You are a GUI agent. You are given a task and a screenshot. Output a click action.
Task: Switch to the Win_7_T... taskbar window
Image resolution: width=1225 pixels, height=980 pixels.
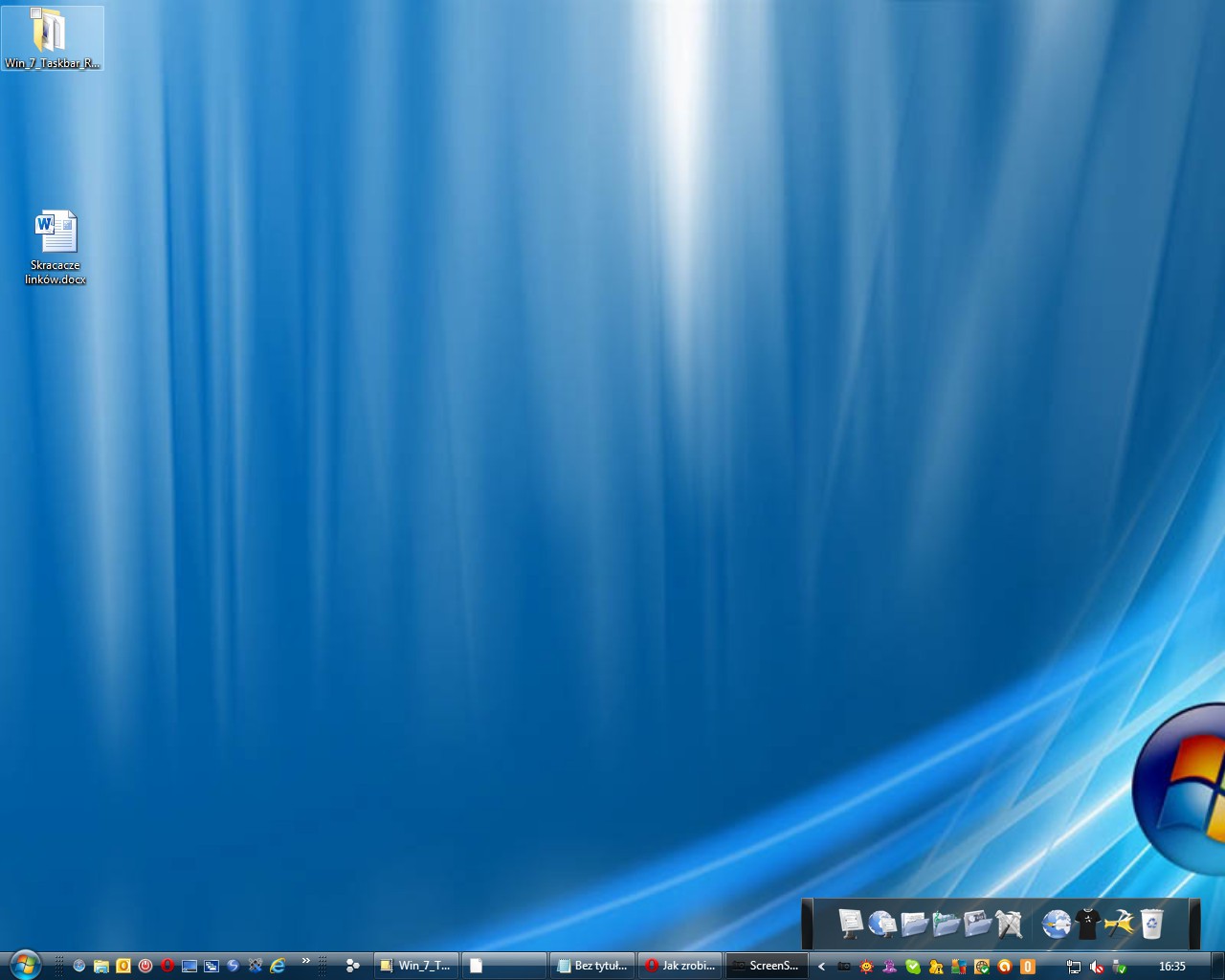tap(415, 966)
